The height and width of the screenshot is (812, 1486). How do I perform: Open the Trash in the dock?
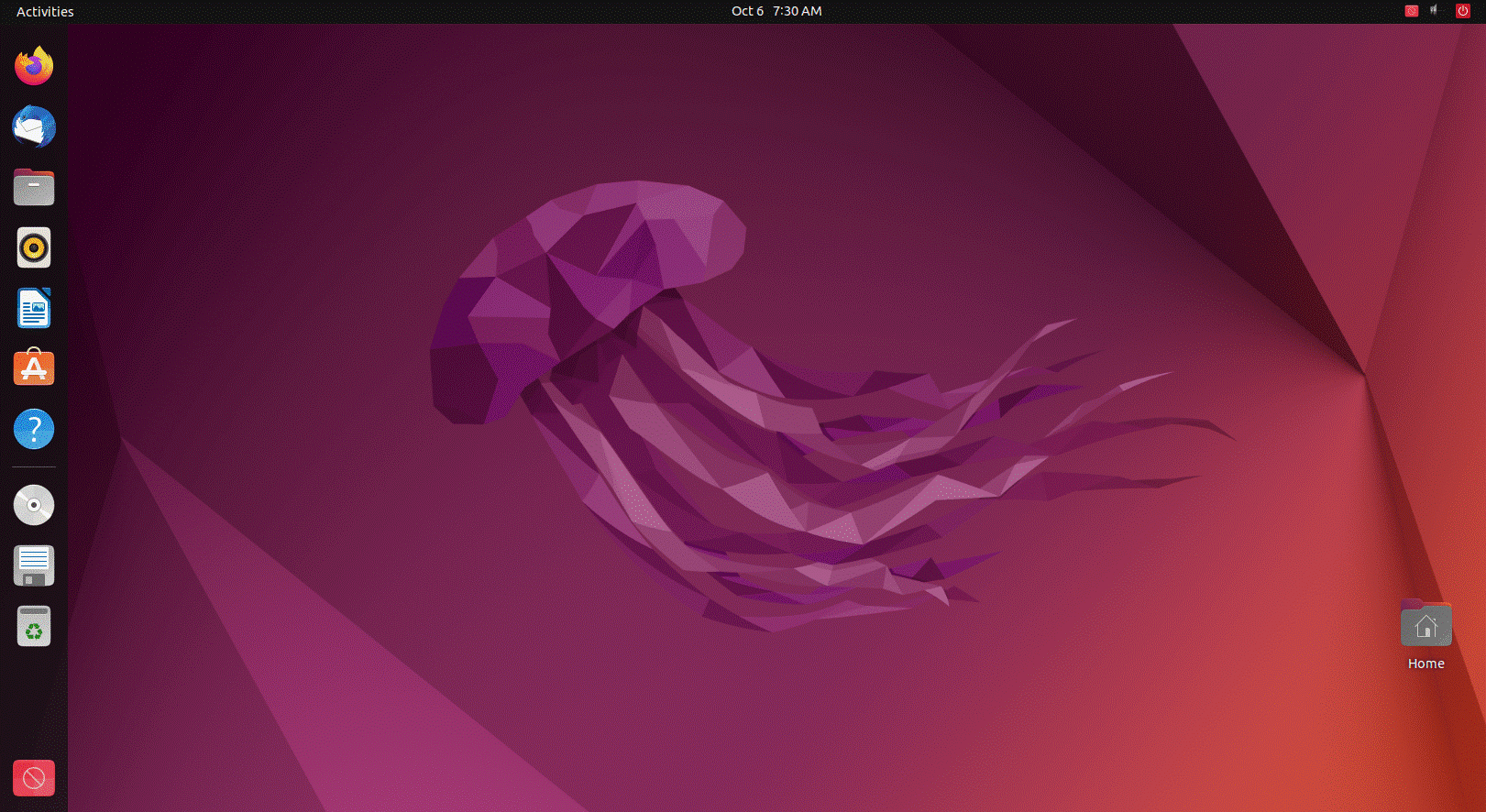34,626
